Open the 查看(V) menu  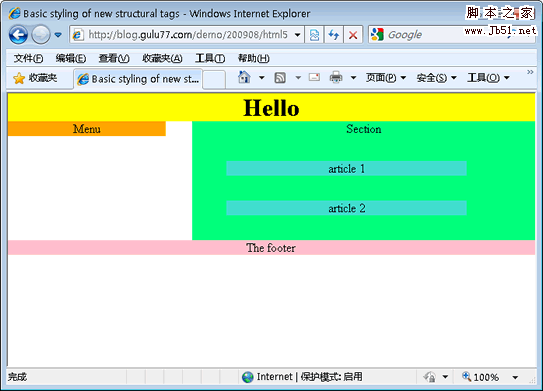tap(114, 58)
